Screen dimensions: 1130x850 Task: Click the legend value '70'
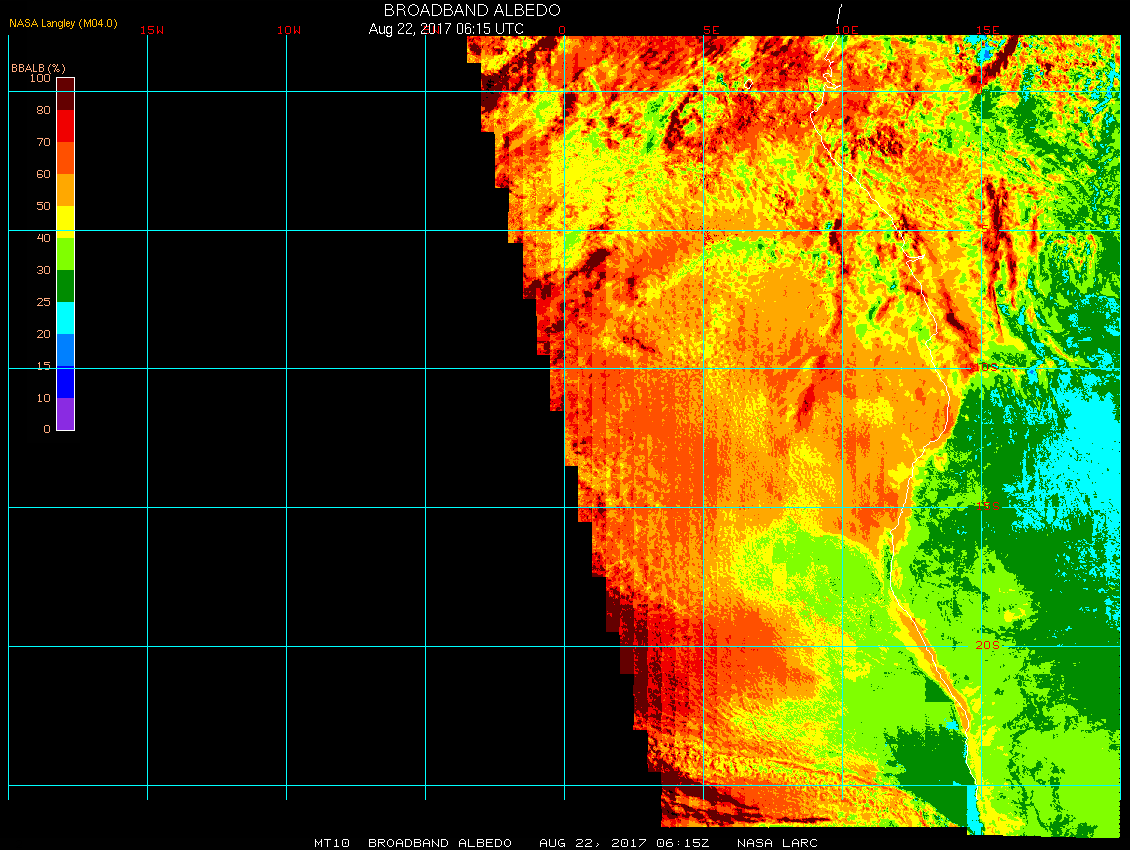(44, 142)
